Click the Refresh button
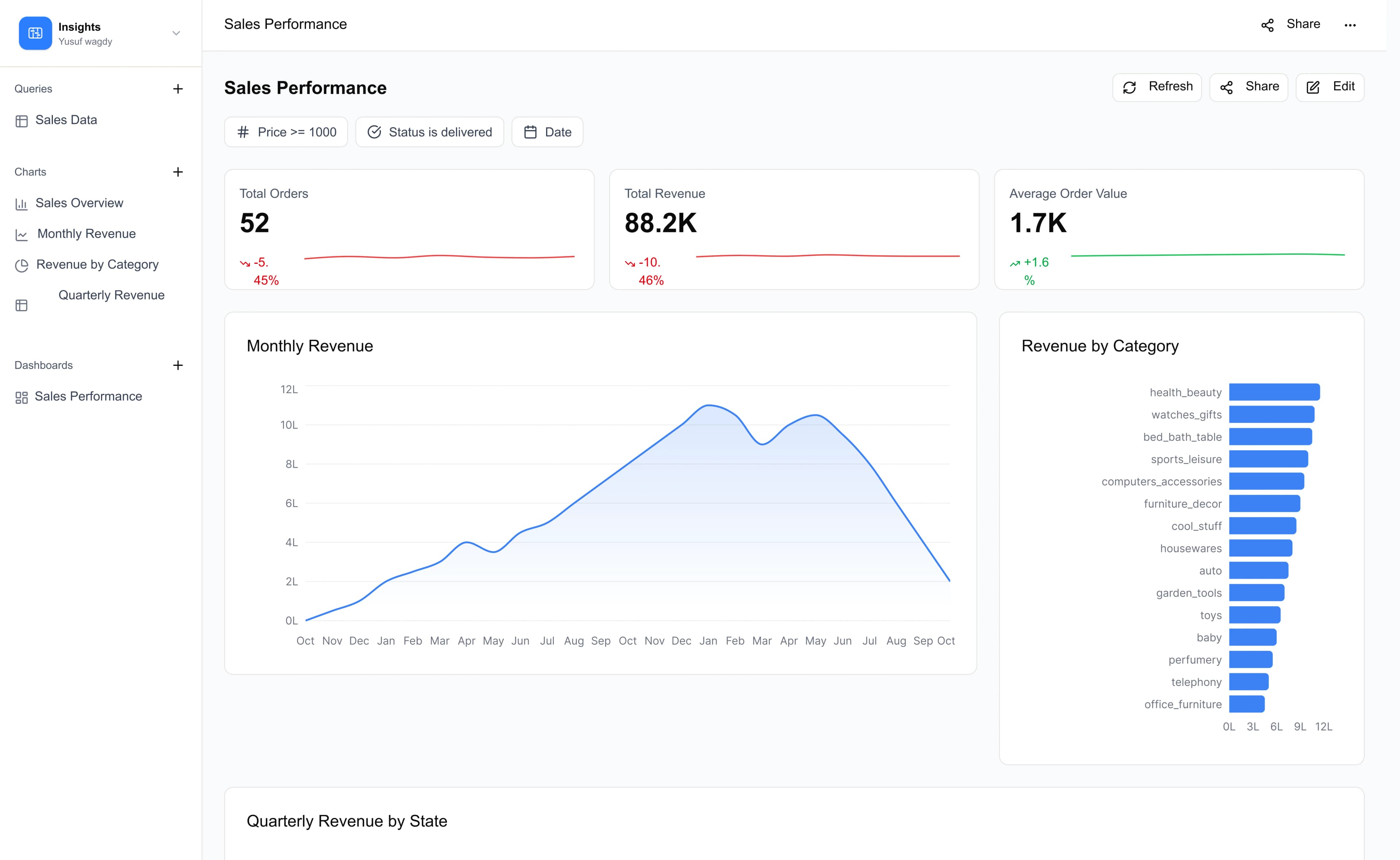 tap(1156, 87)
